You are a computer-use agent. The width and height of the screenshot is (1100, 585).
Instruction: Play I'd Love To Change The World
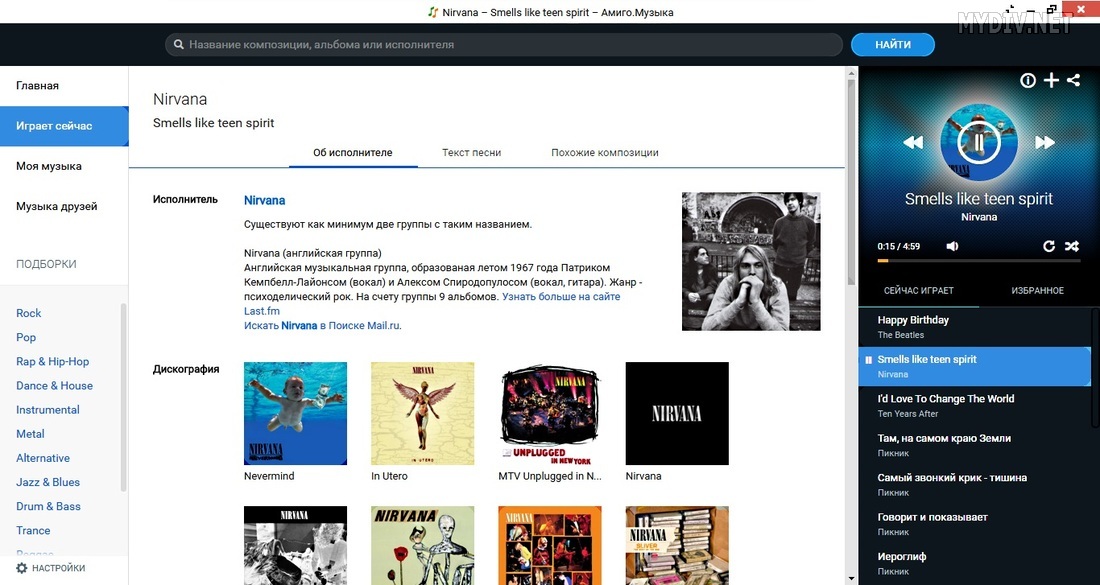(x=974, y=405)
